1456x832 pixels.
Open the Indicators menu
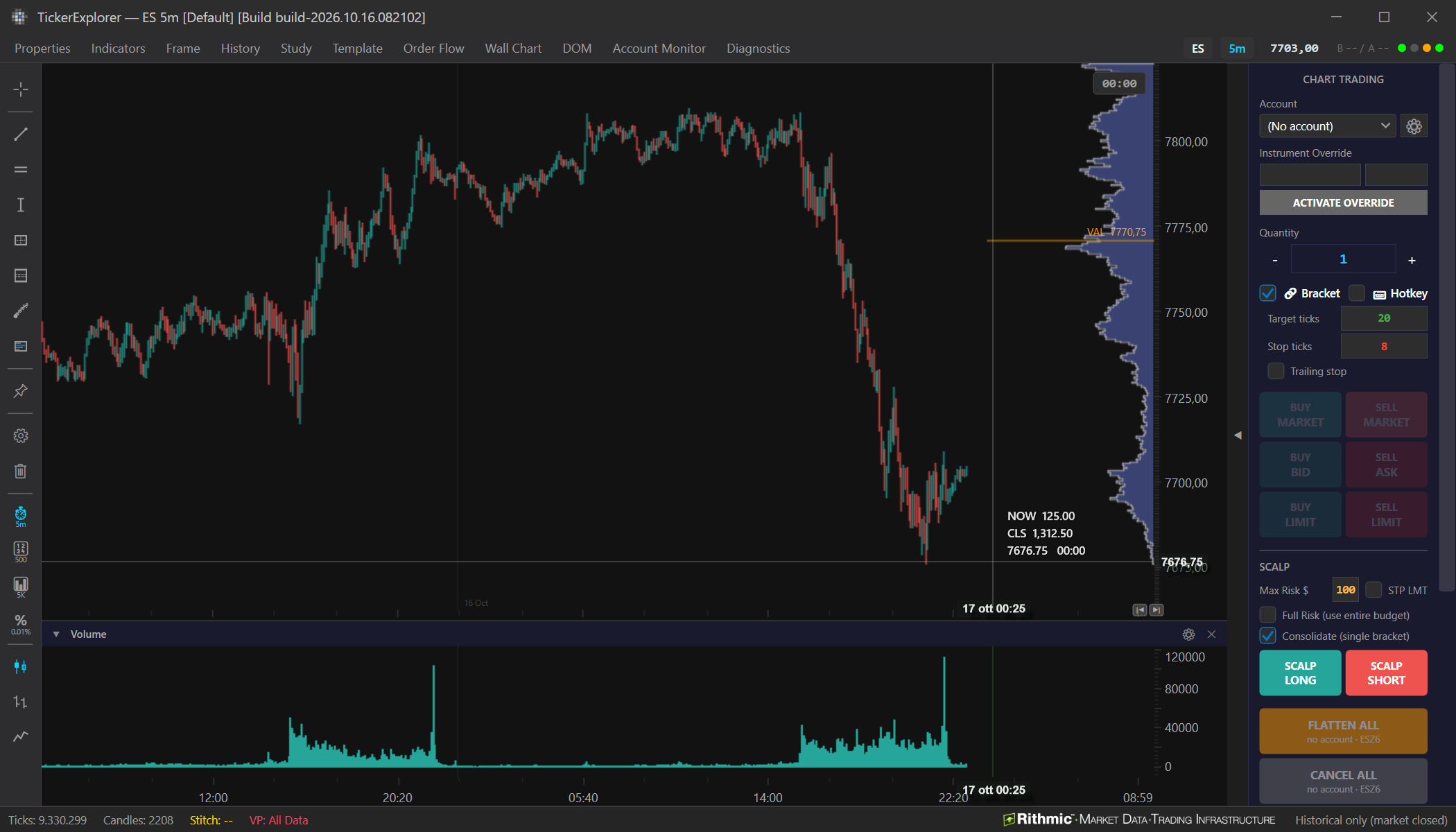coord(118,48)
